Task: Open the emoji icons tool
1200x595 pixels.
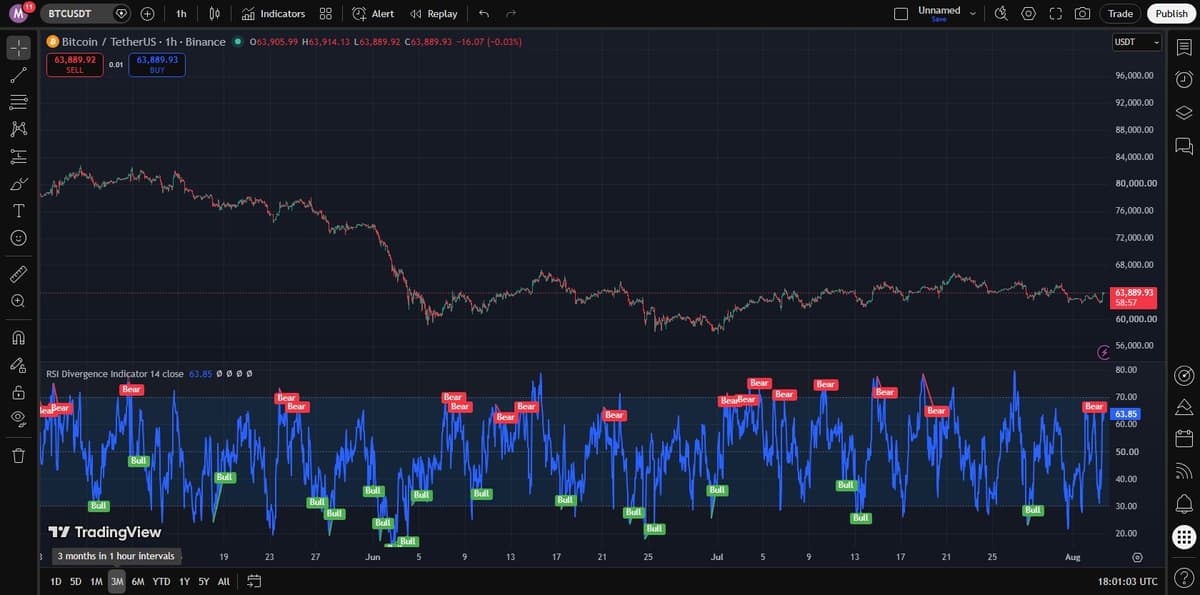Action: pyautogui.click(x=18, y=238)
